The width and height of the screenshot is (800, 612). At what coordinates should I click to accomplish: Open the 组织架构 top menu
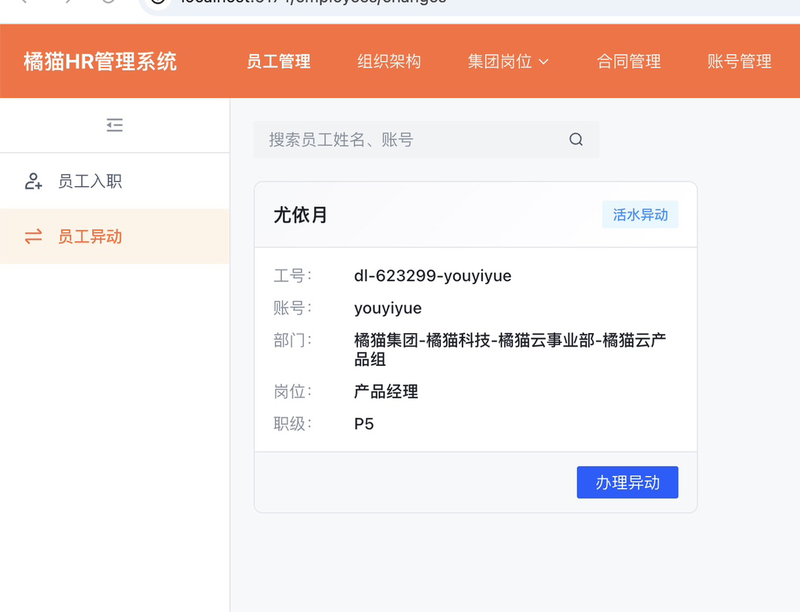tap(389, 62)
